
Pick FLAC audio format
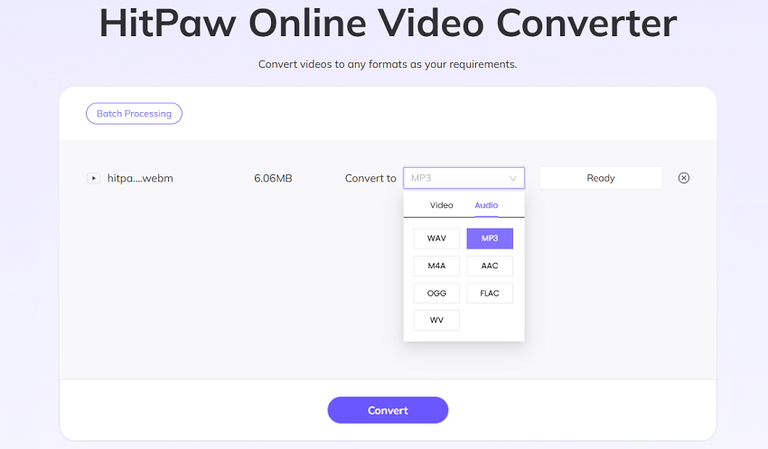489,293
